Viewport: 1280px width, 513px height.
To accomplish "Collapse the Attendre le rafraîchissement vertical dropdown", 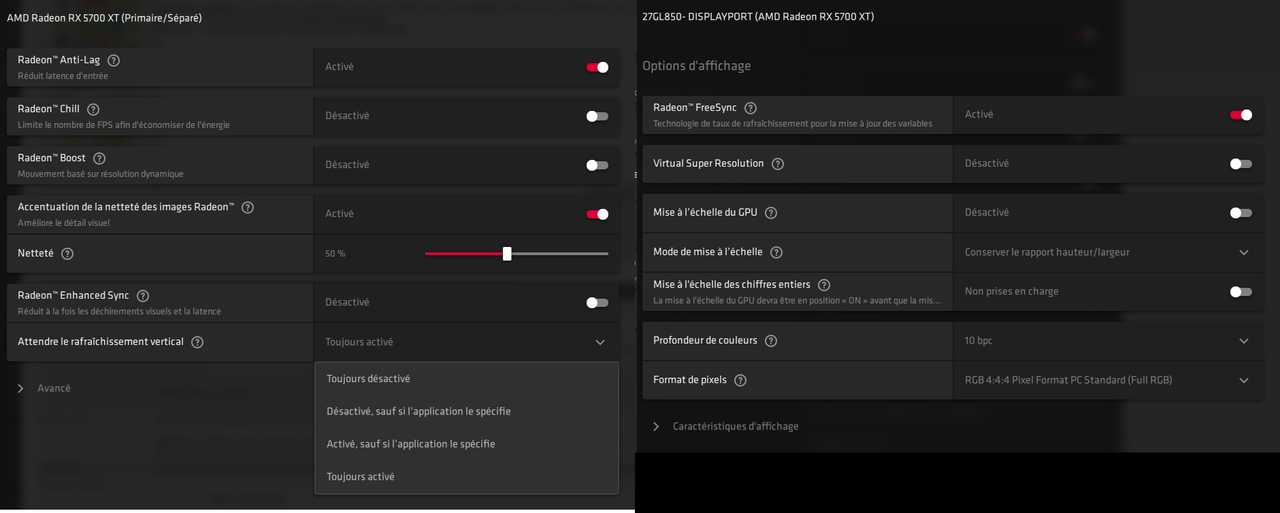I will coord(466,342).
